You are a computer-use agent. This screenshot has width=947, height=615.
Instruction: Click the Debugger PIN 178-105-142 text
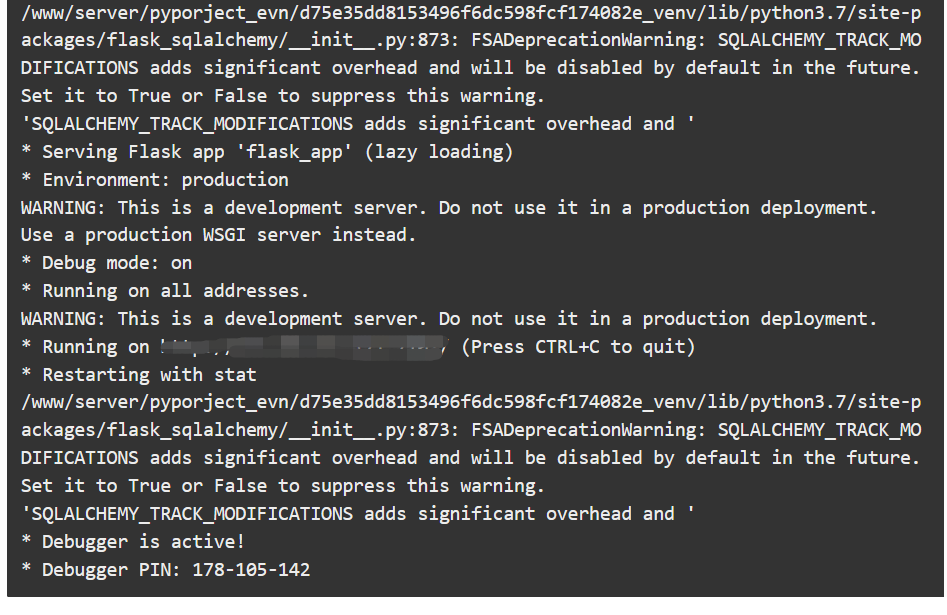165,570
